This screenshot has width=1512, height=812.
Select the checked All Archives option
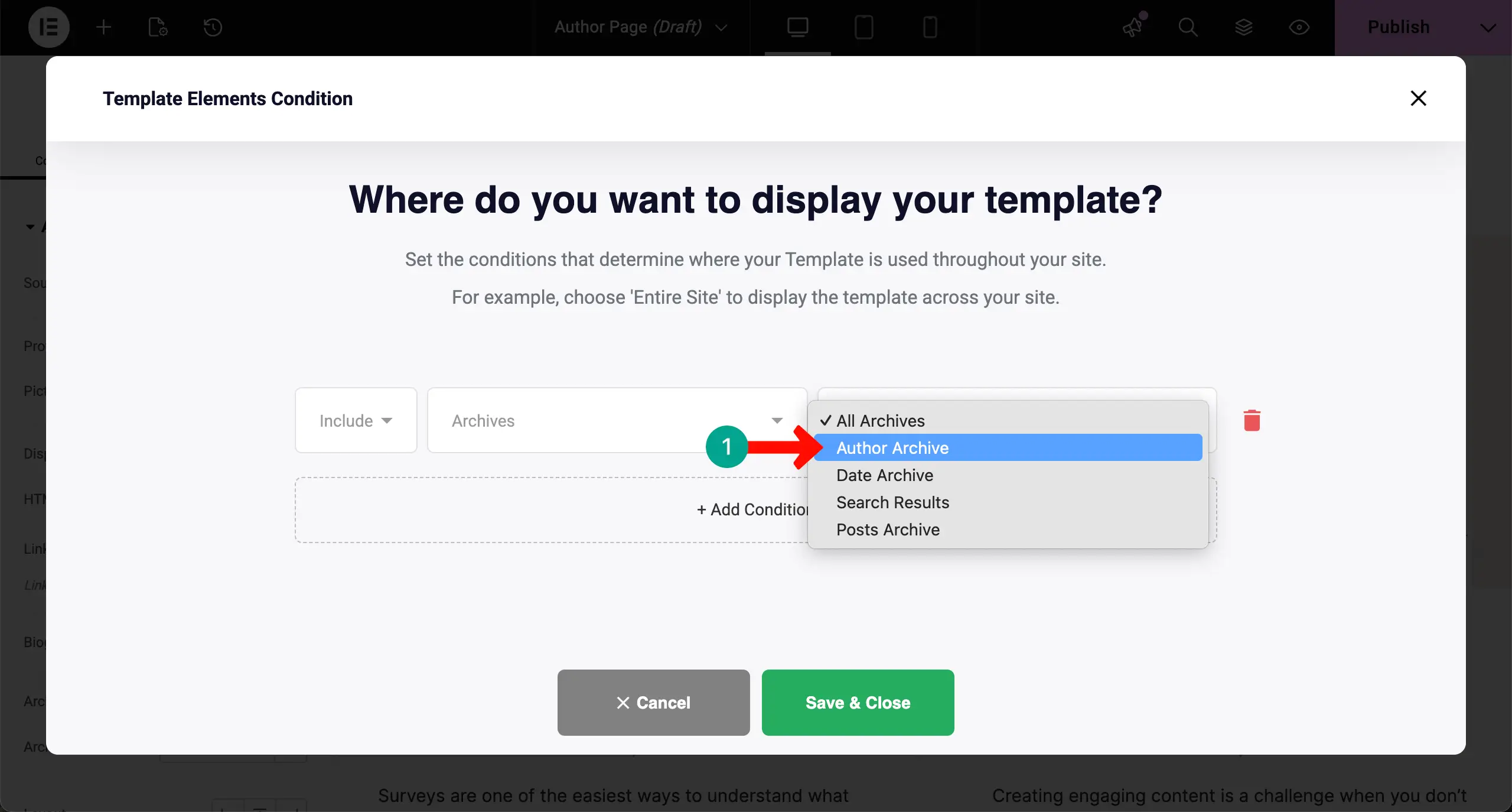coord(880,420)
